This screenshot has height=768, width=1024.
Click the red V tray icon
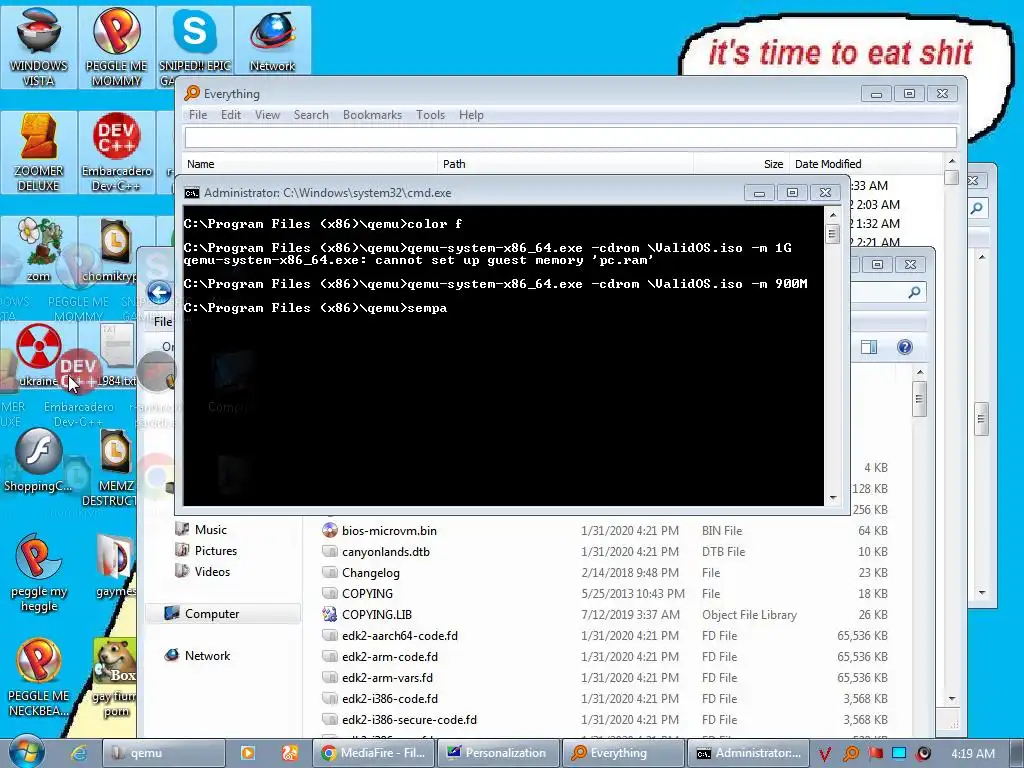pyautogui.click(x=825, y=754)
